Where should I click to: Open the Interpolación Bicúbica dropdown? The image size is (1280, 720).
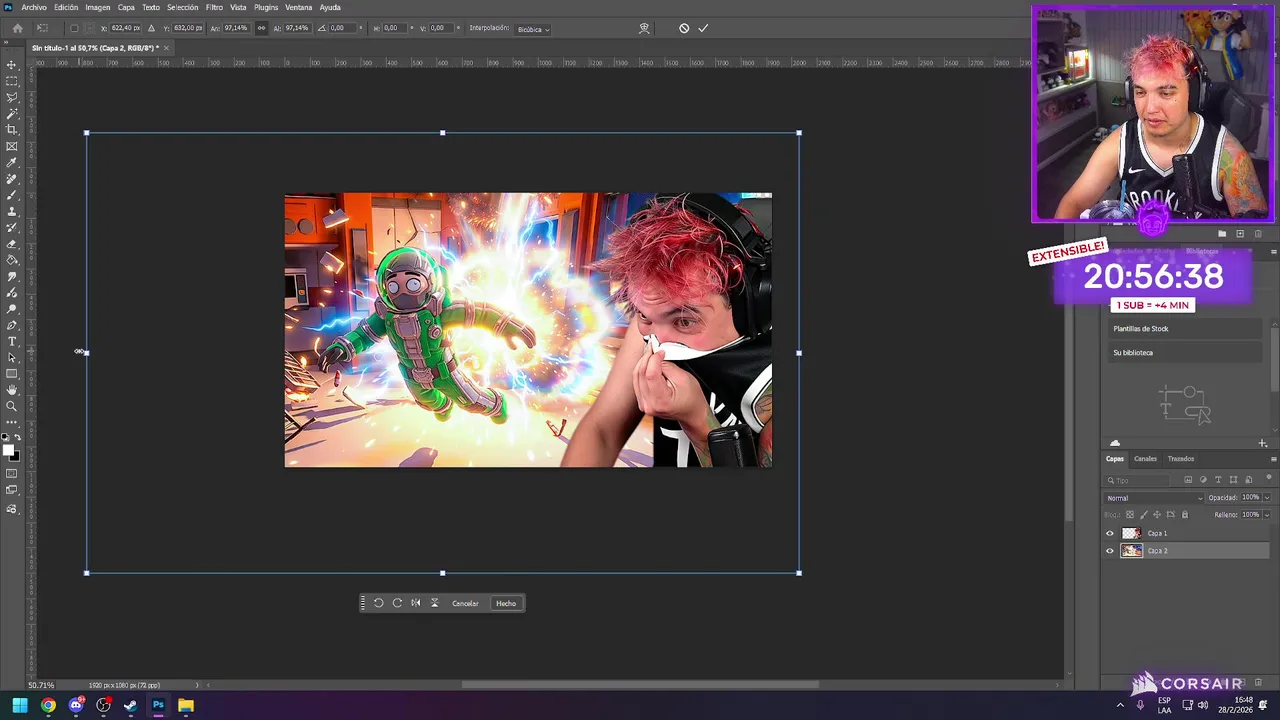point(533,29)
